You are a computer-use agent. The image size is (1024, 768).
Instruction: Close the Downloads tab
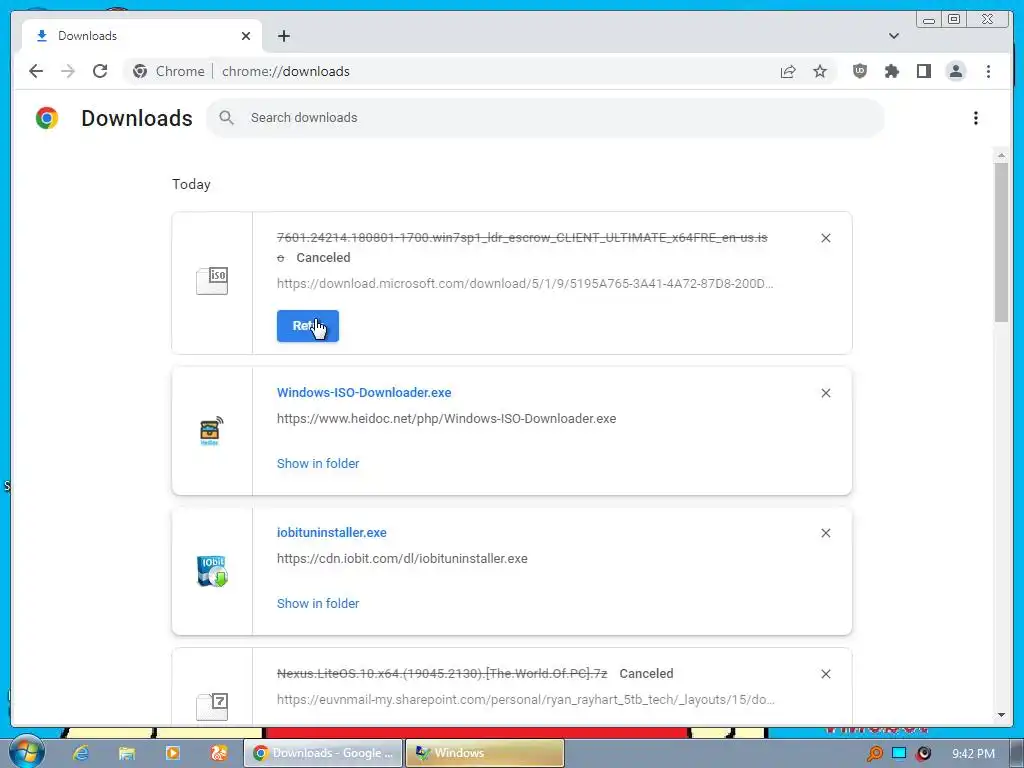click(246, 36)
